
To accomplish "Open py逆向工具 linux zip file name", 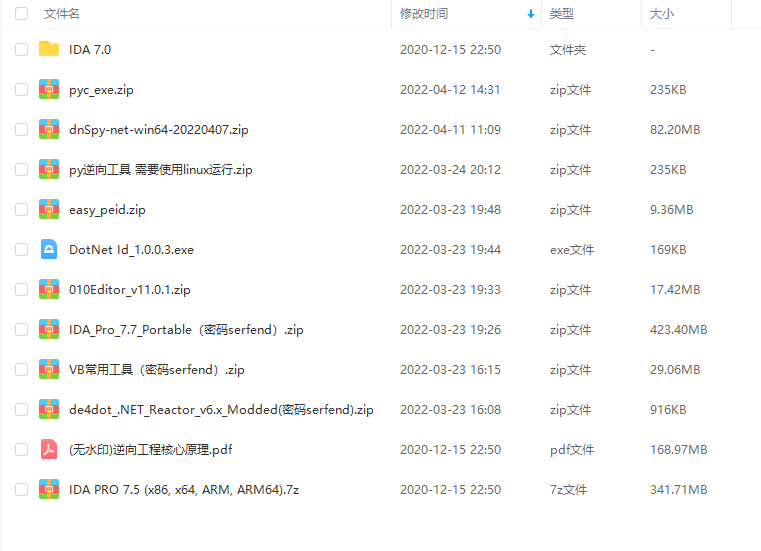I will pos(161,170).
